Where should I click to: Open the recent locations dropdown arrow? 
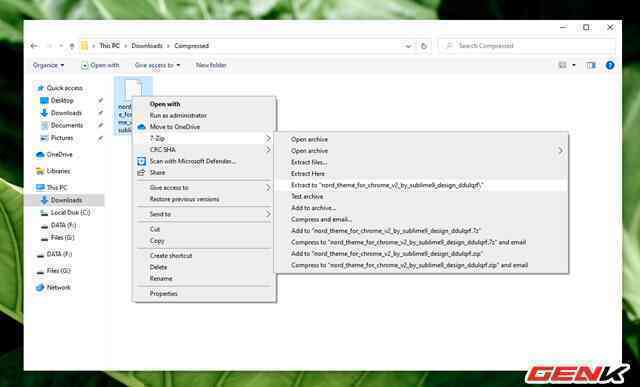61,46
